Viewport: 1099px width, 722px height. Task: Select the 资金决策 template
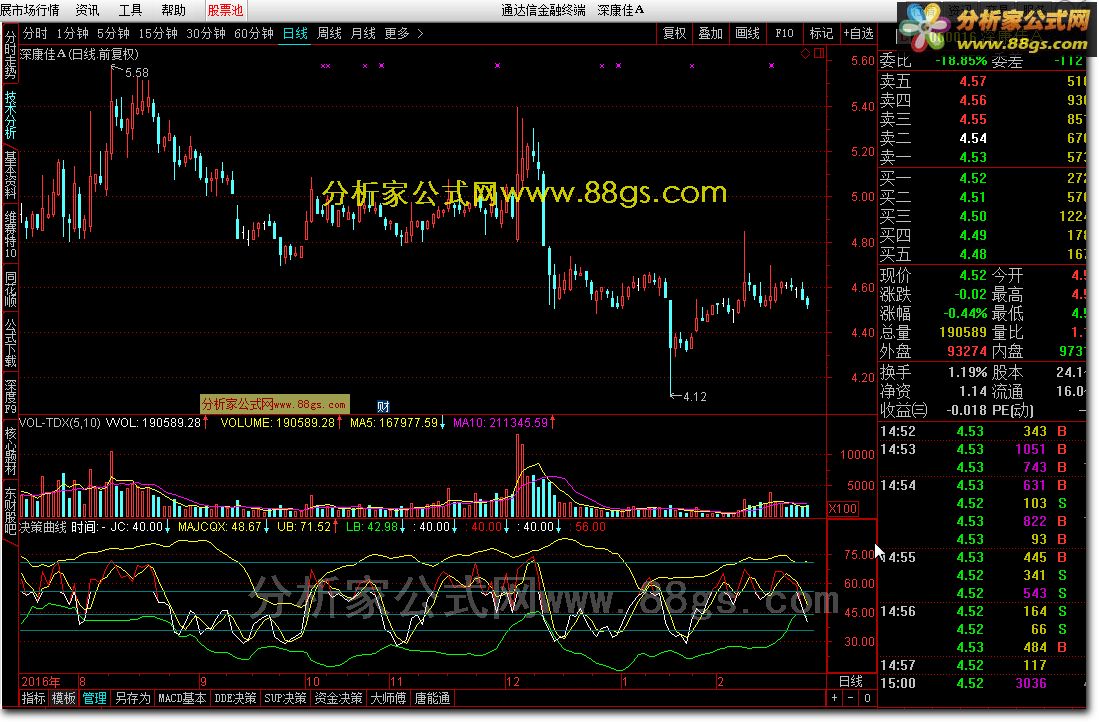click(338, 698)
